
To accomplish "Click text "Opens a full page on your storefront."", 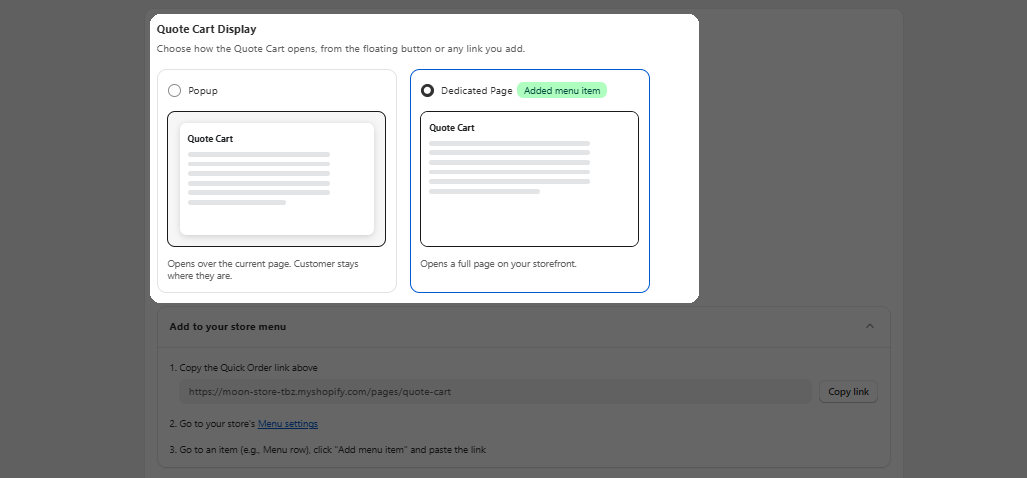I will (498, 264).
